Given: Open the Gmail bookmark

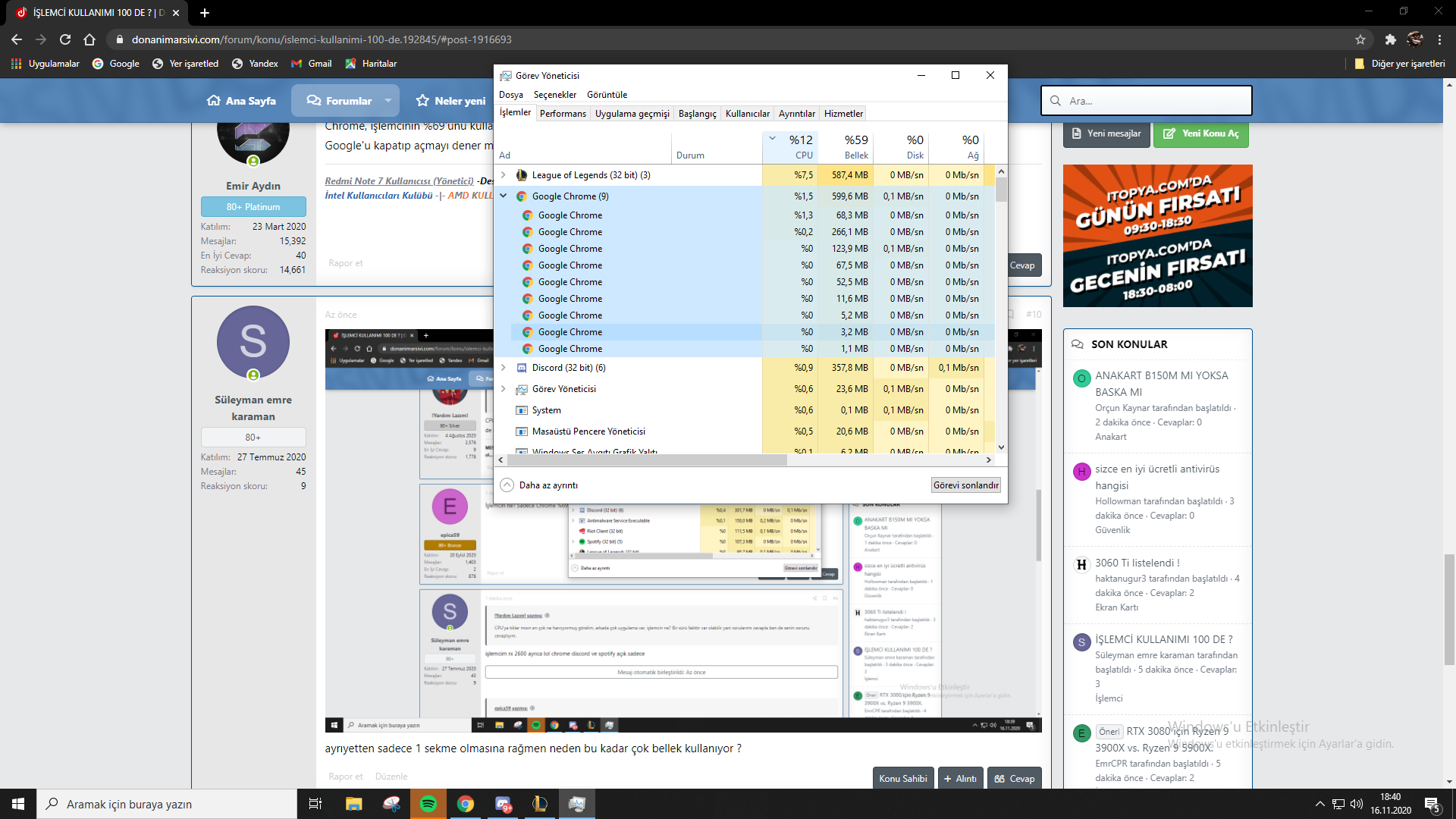Looking at the screenshot, I should coord(312,64).
